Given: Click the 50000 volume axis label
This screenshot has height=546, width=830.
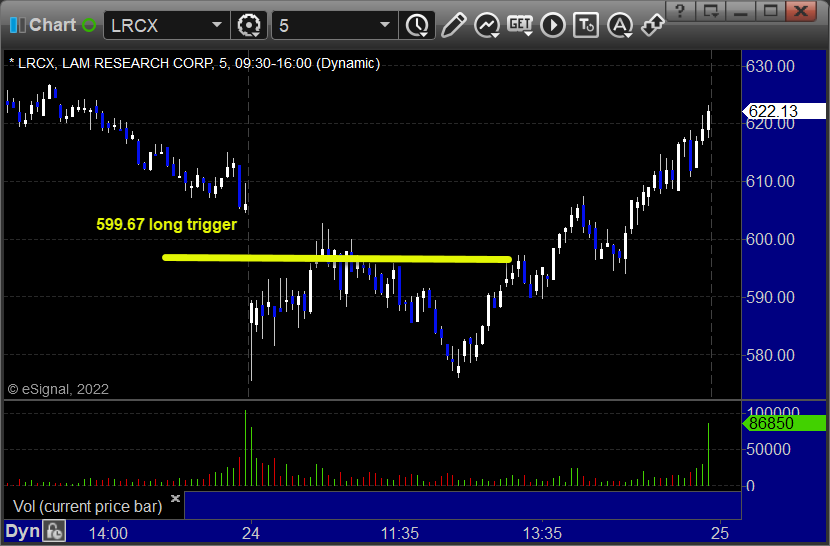Looking at the screenshot, I should coord(769,450).
